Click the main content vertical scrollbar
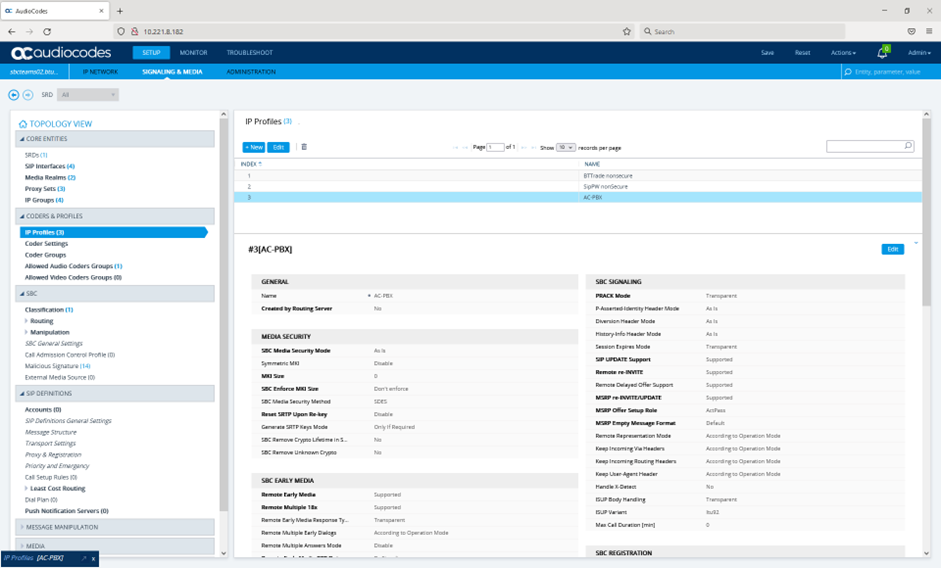Image resolution: width=941 pixels, height=568 pixels. 927,213
